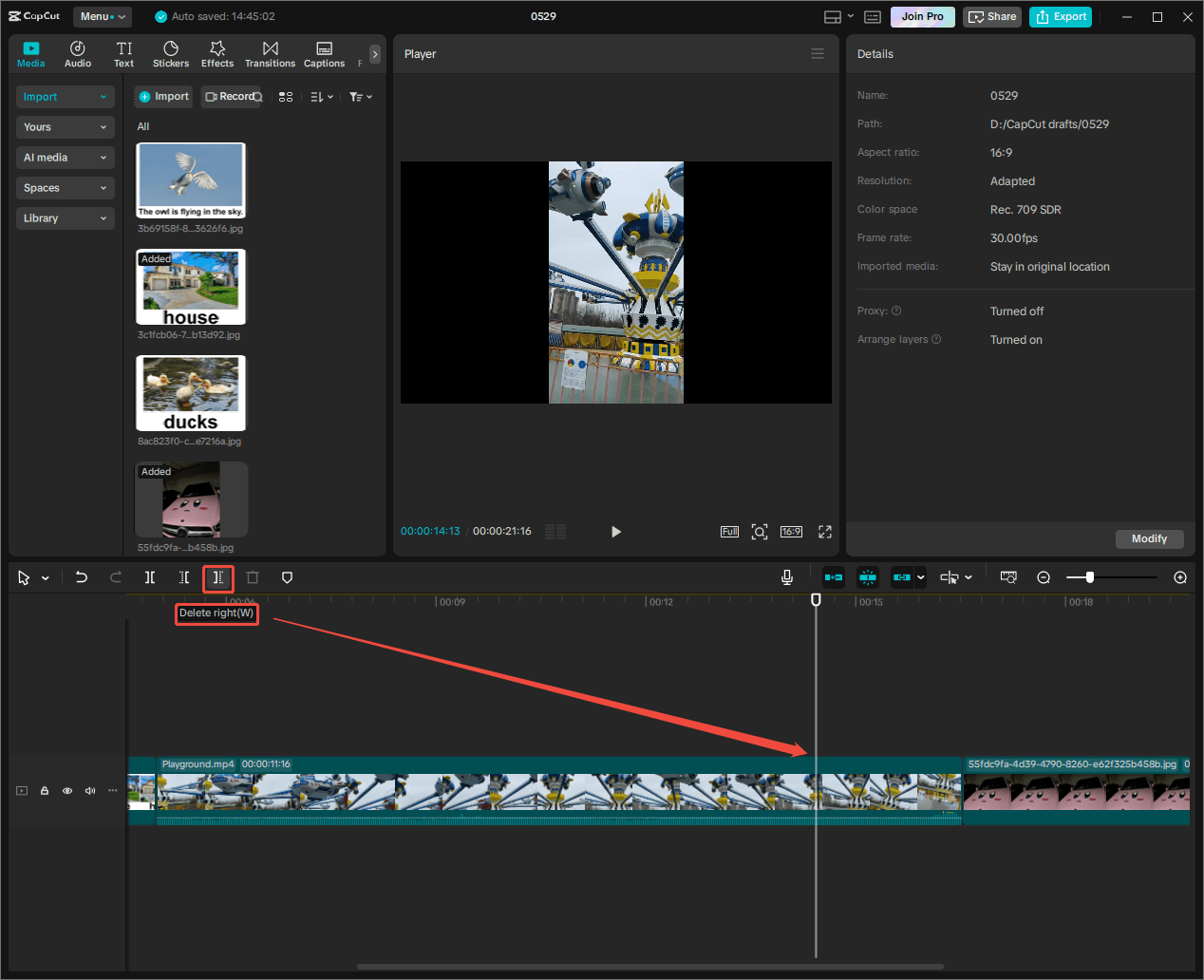1204x980 pixels.
Task: Open the AI media dropdown
Action: click(65, 157)
